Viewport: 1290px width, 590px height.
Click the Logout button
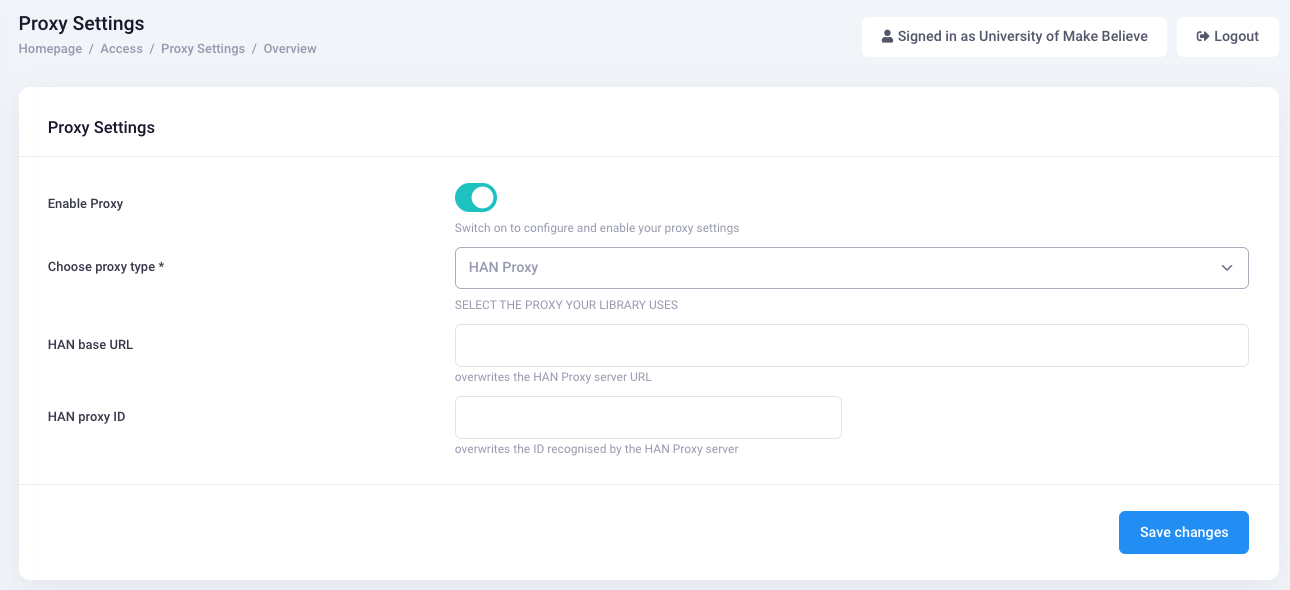click(1228, 36)
